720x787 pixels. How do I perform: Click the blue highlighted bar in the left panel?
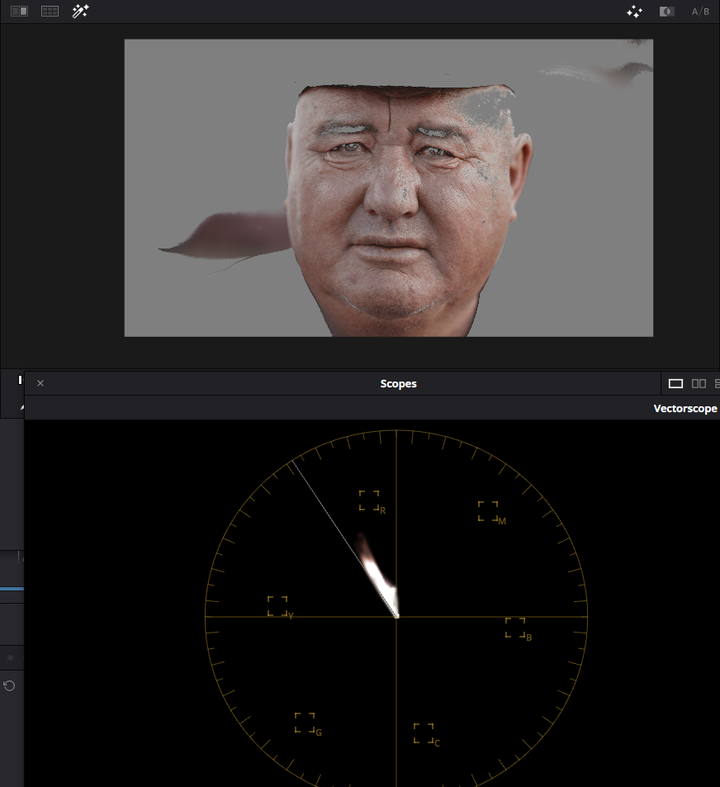pos(12,588)
